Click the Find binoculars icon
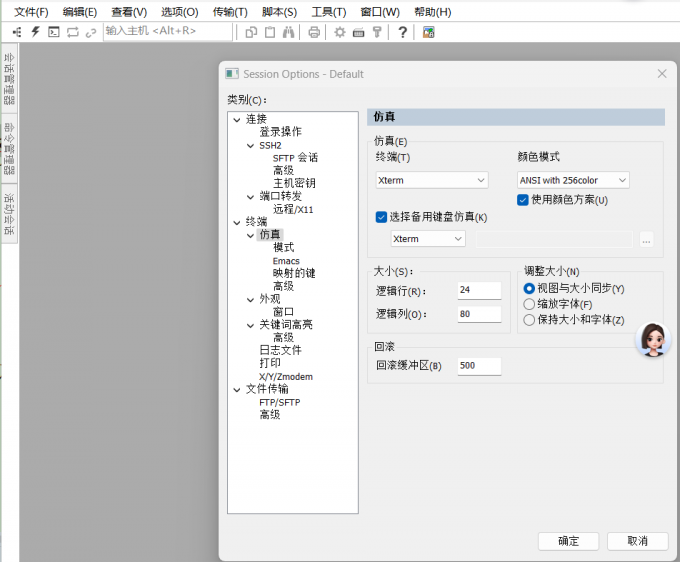 pyautogui.click(x=288, y=32)
